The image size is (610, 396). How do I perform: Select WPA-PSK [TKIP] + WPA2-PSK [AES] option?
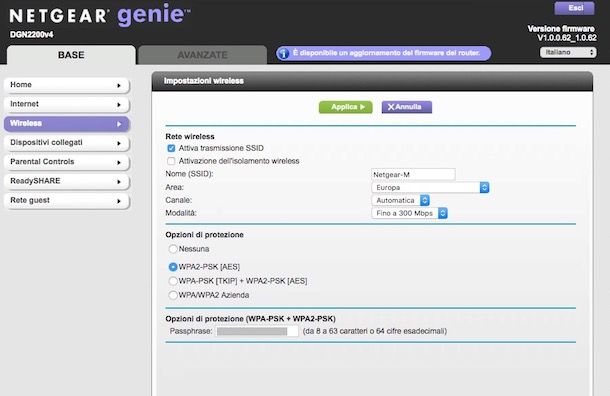click(173, 281)
